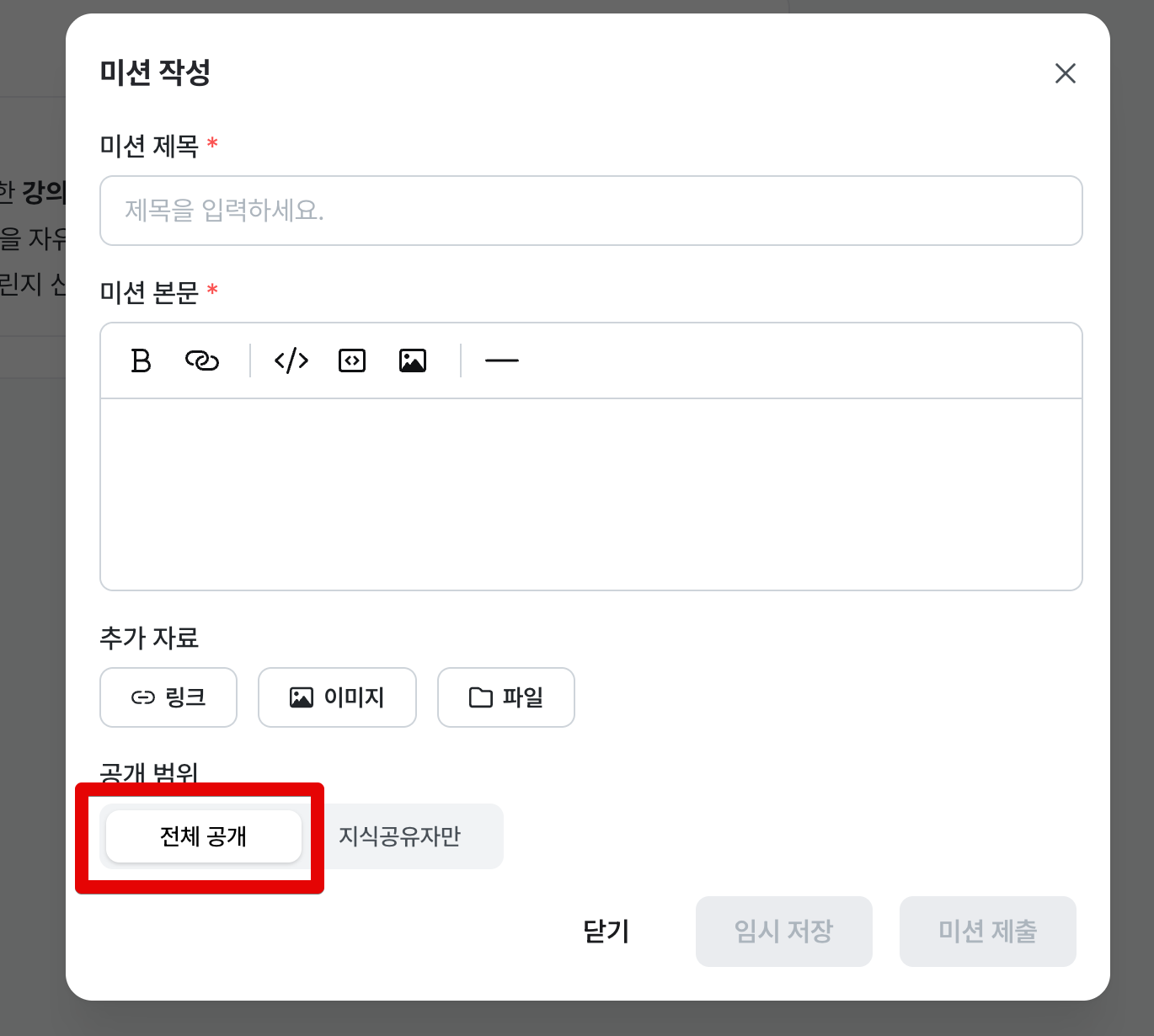
Task: Insert an image from the editor toolbar
Action: 413,360
